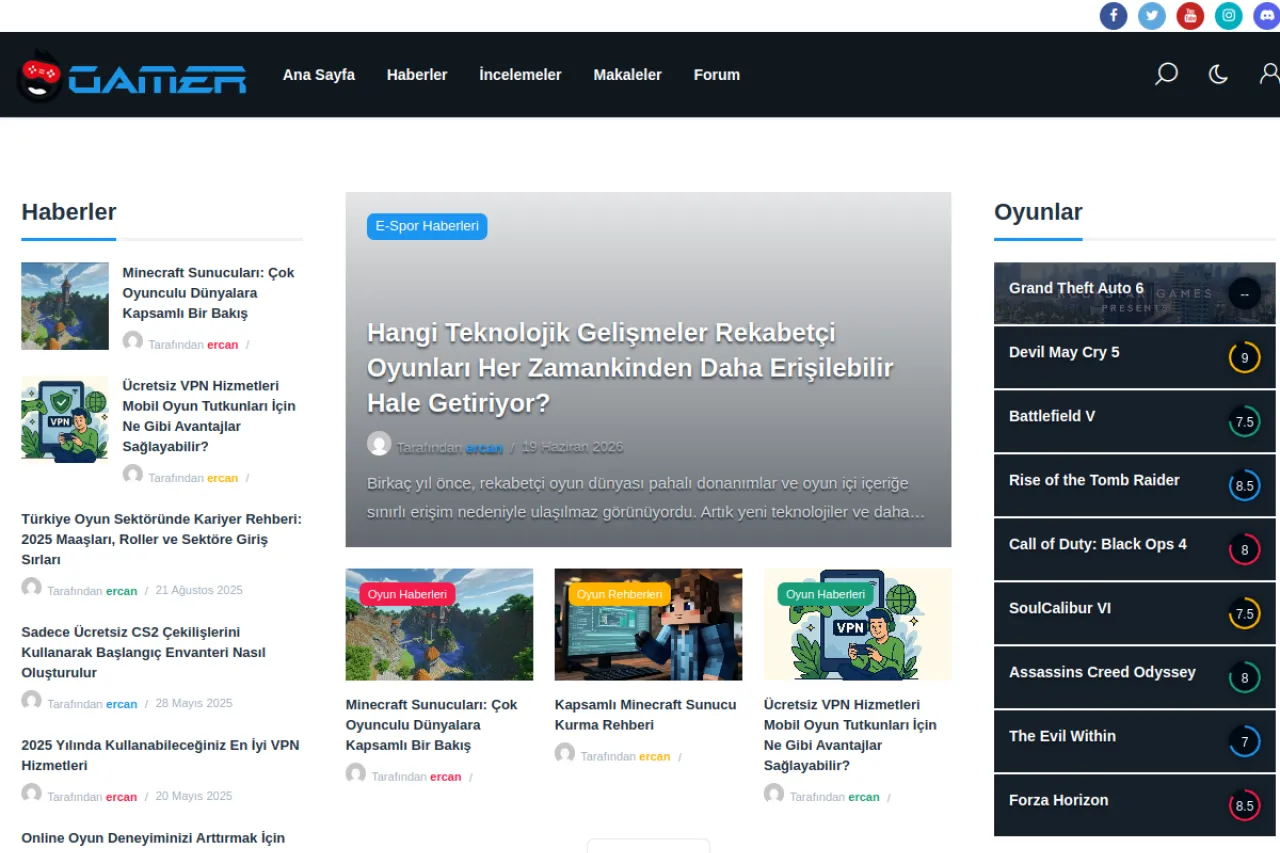Open the user account icon
Image resolution: width=1280 pixels, height=853 pixels.
(1269, 74)
